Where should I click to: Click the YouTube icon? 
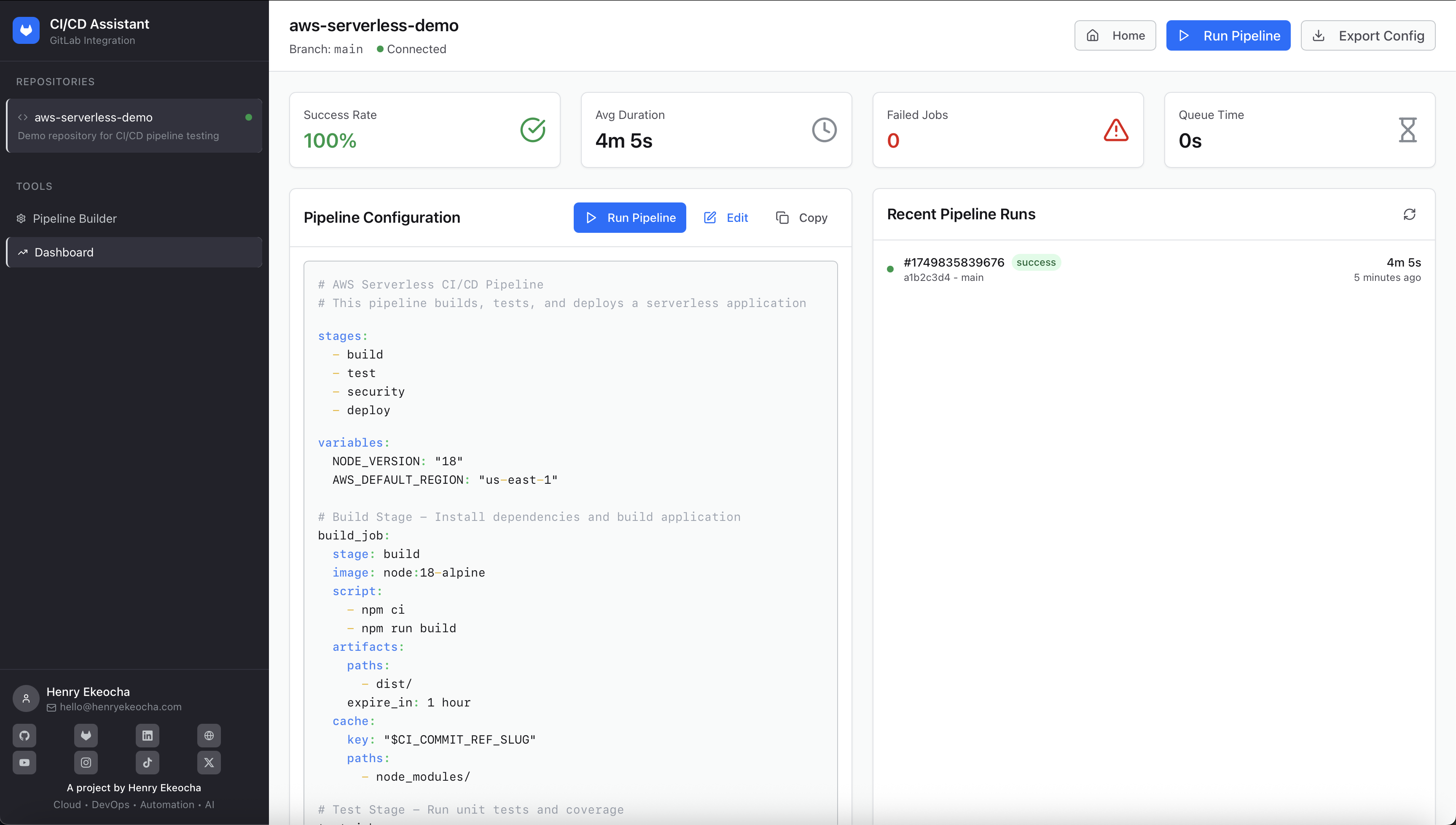(24, 763)
